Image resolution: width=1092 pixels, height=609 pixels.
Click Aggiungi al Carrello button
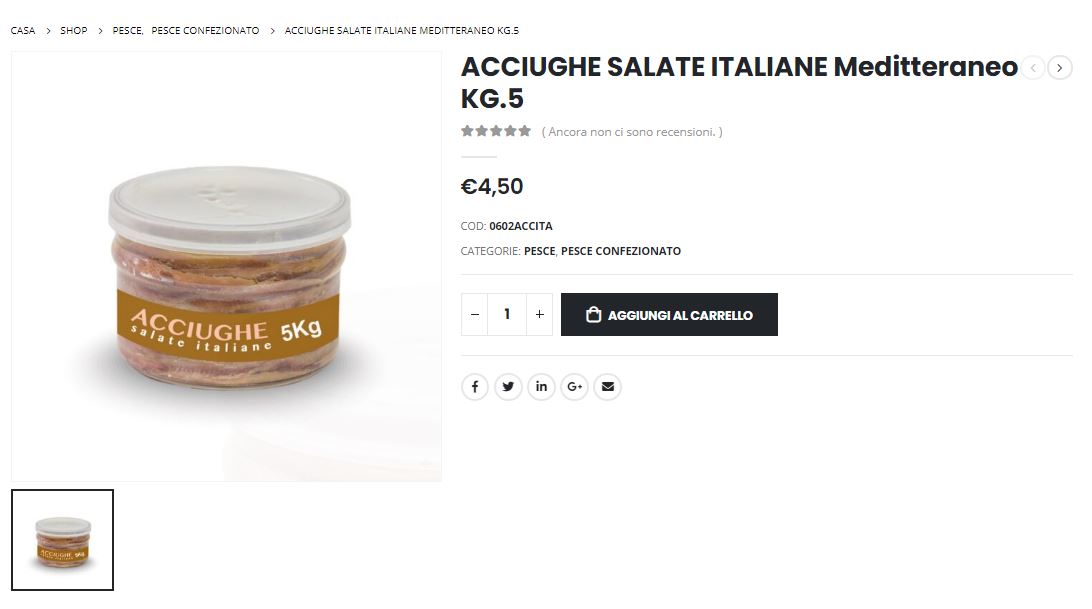(669, 314)
